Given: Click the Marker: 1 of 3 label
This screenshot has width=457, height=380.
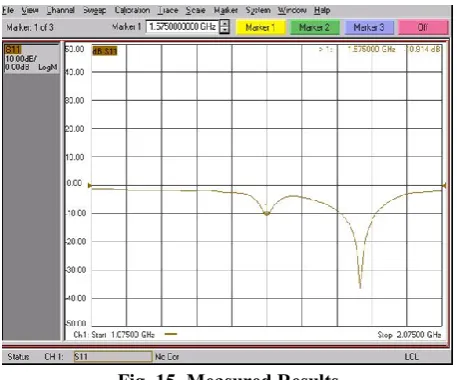Looking at the screenshot, I should 30,27.
